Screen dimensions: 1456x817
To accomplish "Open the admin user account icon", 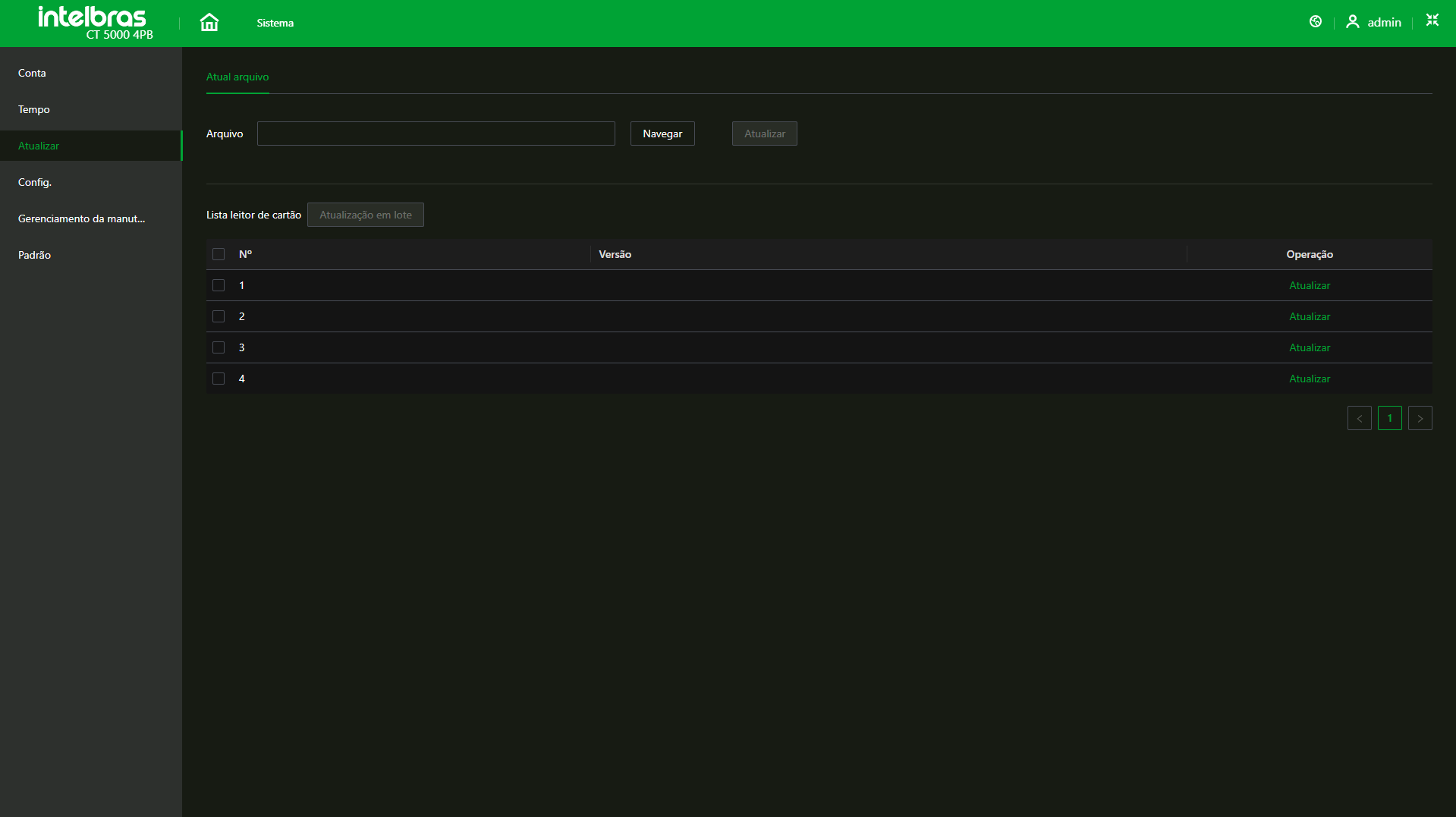I will tap(1352, 22).
